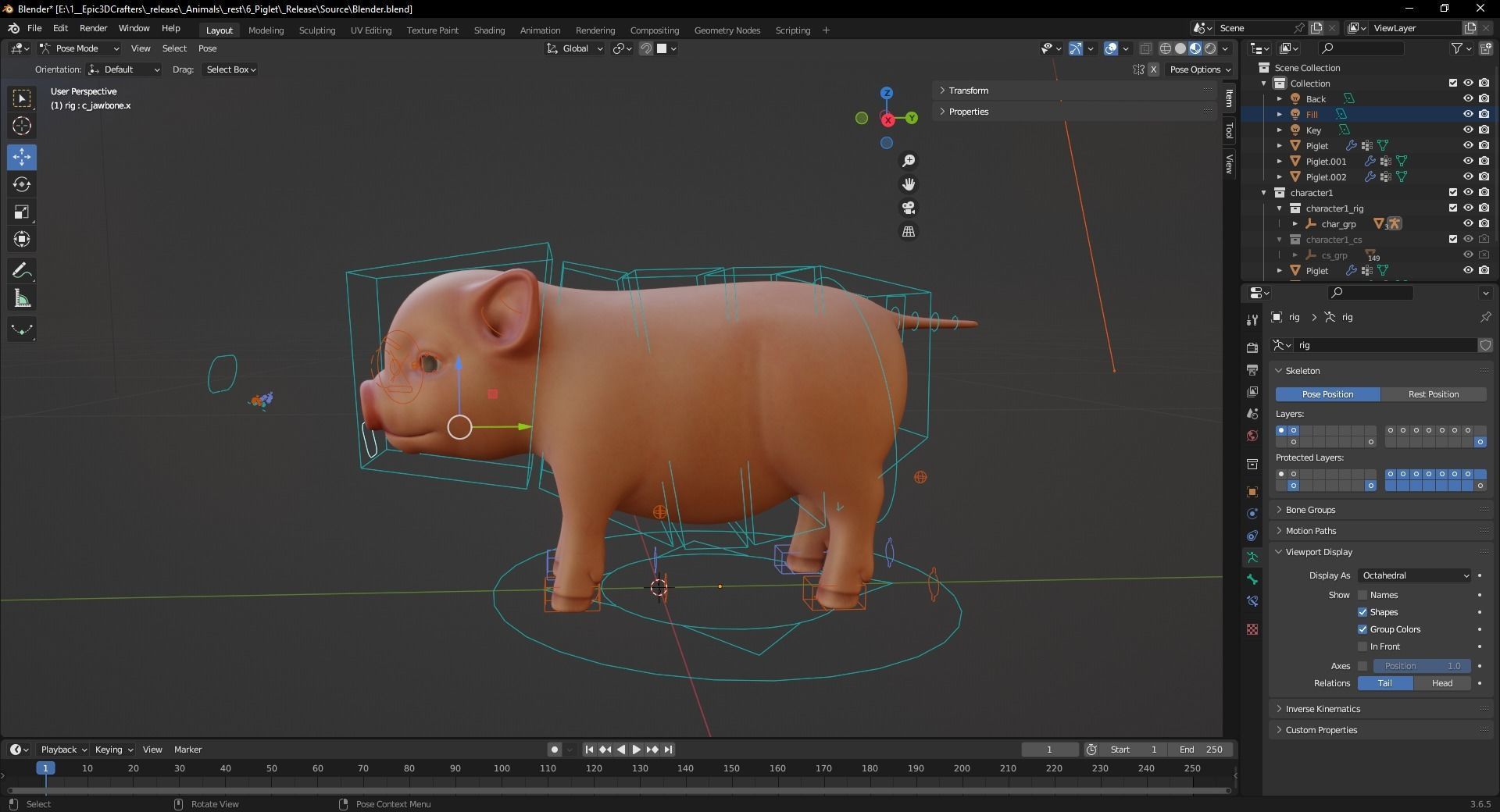The image size is (1500, 812).
Task: Click the pan view hand icon
Action: point(909,184)
